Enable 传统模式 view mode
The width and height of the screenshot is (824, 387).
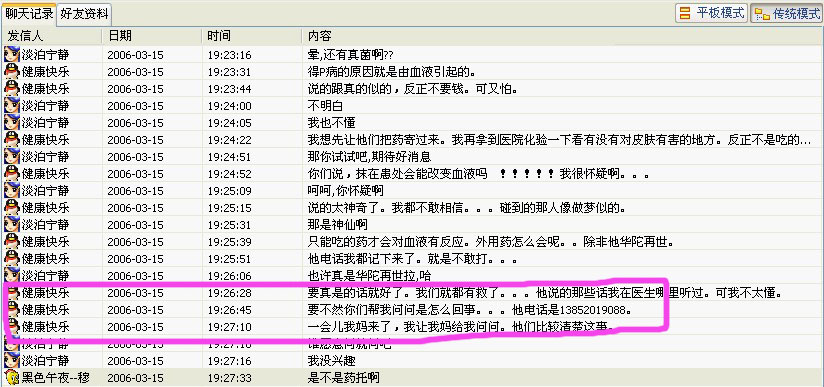[786, 14]
